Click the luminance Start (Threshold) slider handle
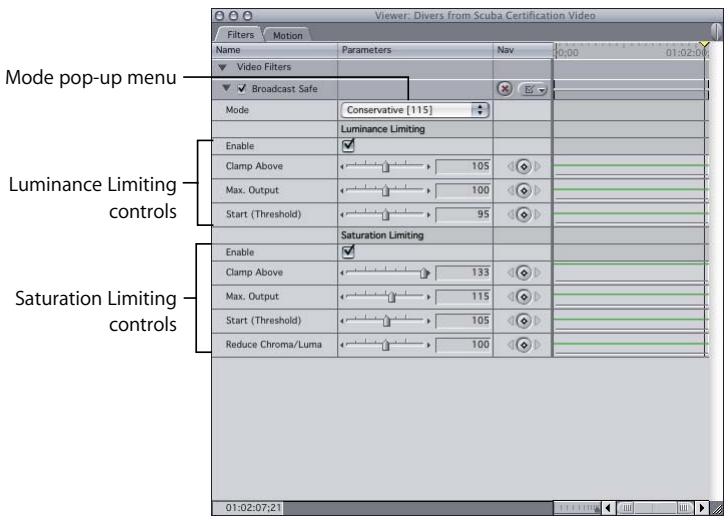Image resolution: width=728 pixels, height=520 pixels. click(386, 214)
